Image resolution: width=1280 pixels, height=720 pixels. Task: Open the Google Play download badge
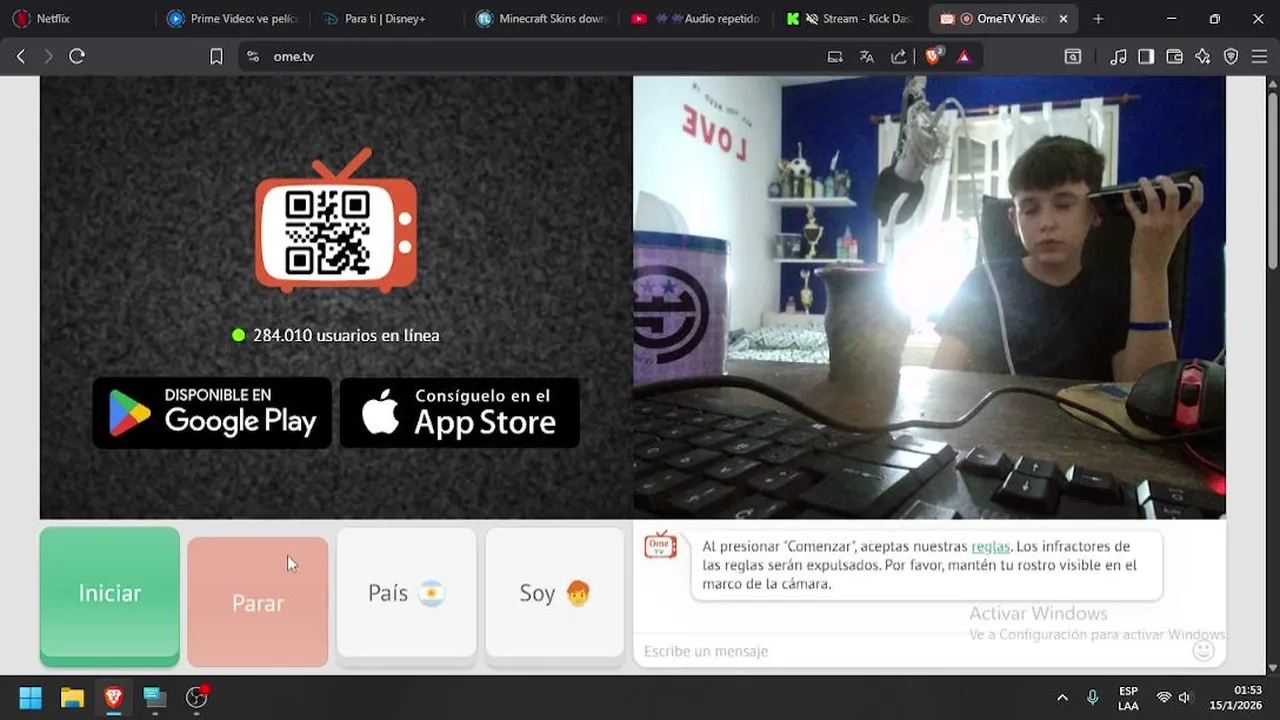pos(212,412)
